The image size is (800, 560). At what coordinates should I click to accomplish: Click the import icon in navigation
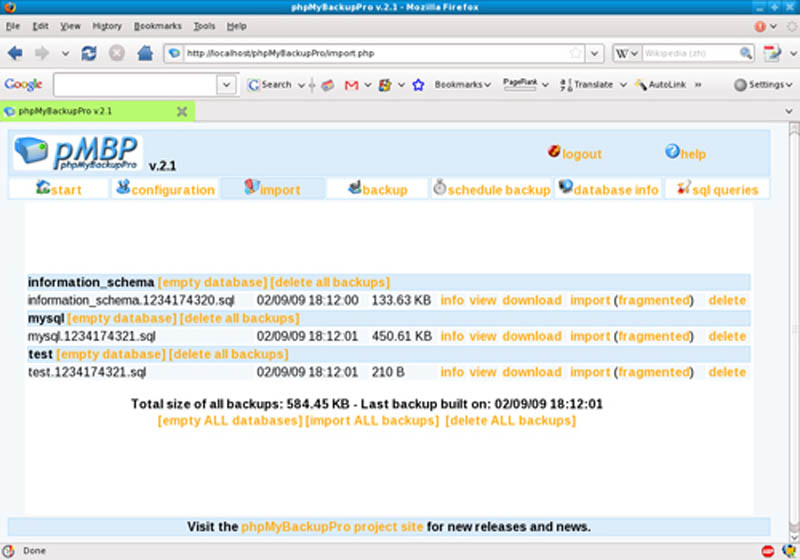click(x=252, y=187)
